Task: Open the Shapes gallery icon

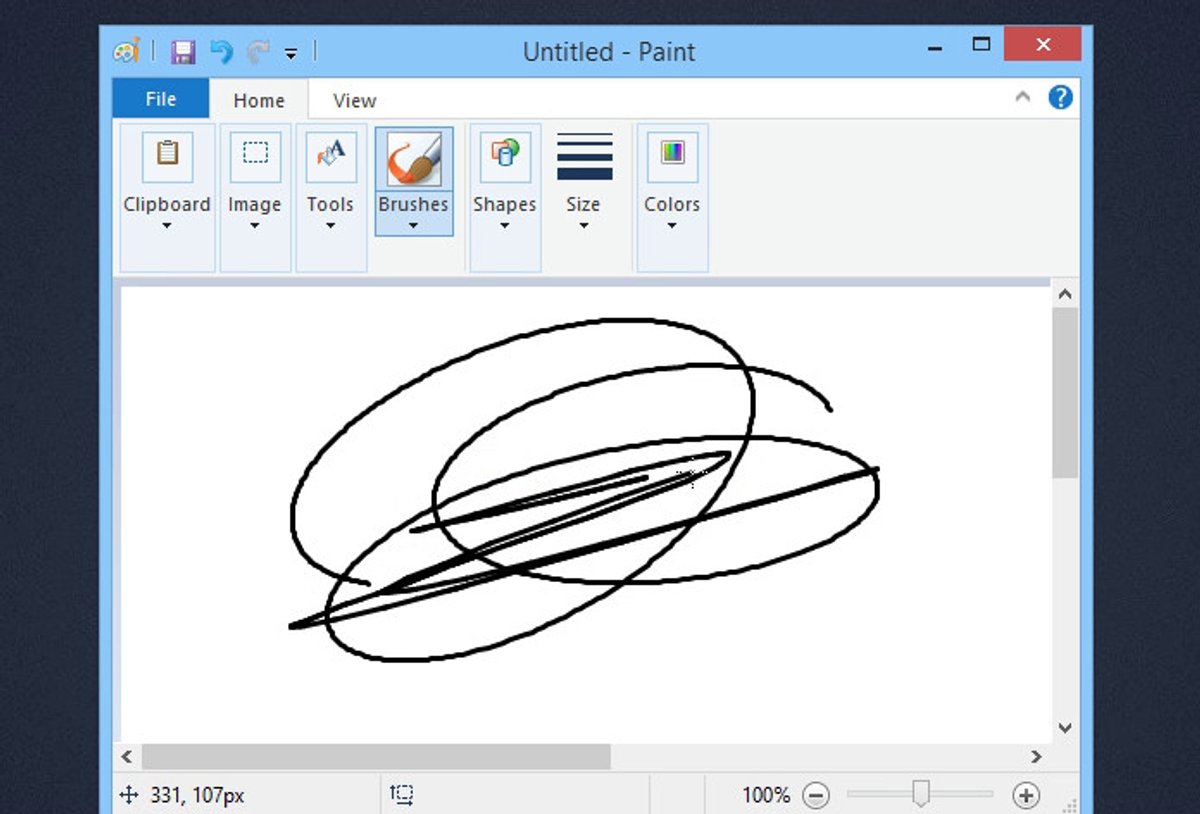Action: tap(504, 155)
